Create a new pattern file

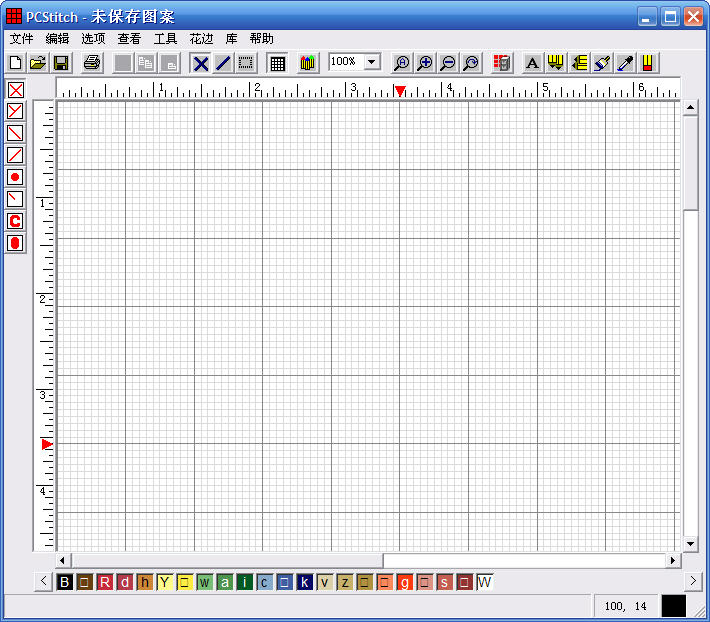[x=15, y=62]
